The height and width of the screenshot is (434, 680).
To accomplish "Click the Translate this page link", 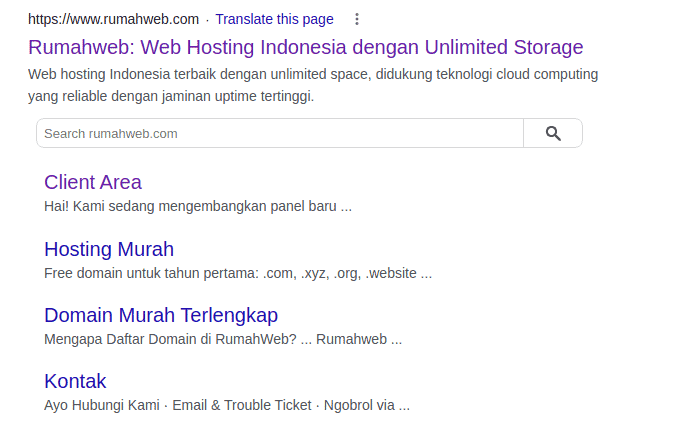I will (274, 19).
